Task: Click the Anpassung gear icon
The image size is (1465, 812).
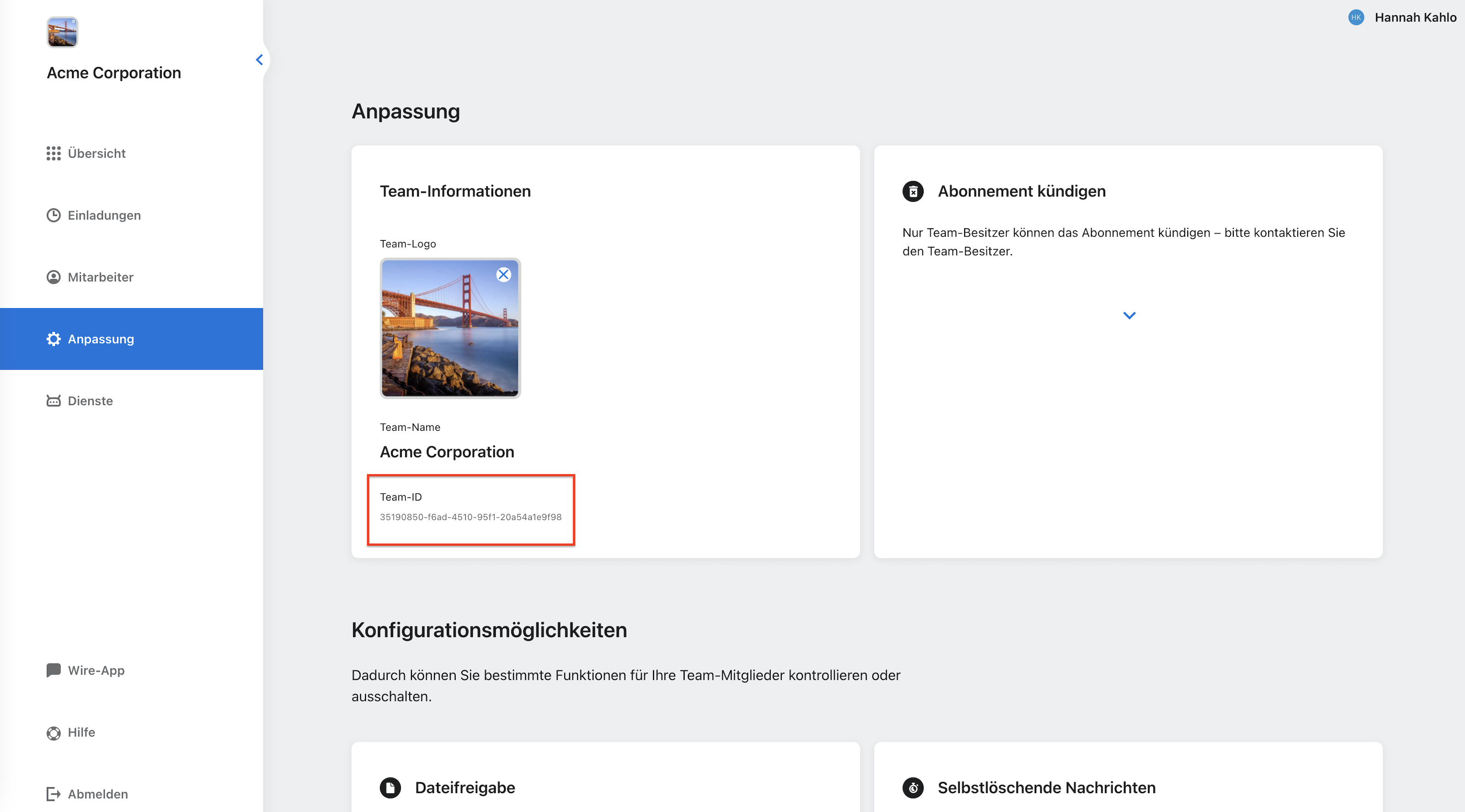Action: coord(53,339)
